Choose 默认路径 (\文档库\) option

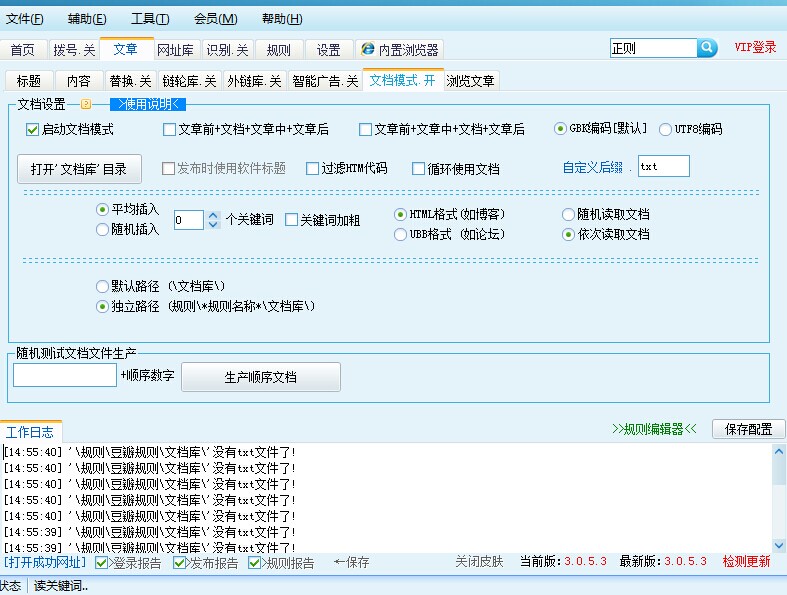click(102, 286)
